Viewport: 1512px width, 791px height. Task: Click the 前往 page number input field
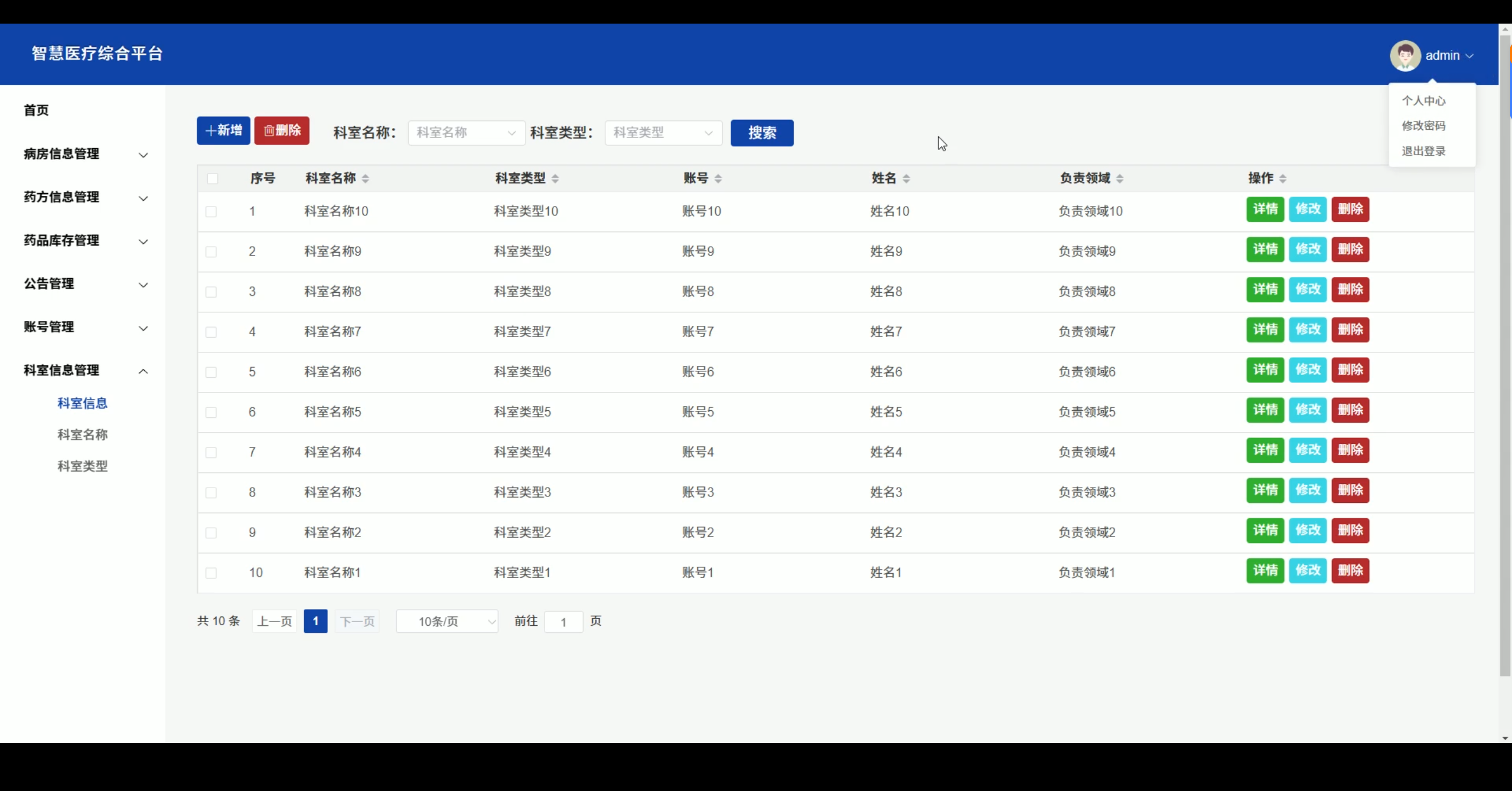(x=563, y=622)
